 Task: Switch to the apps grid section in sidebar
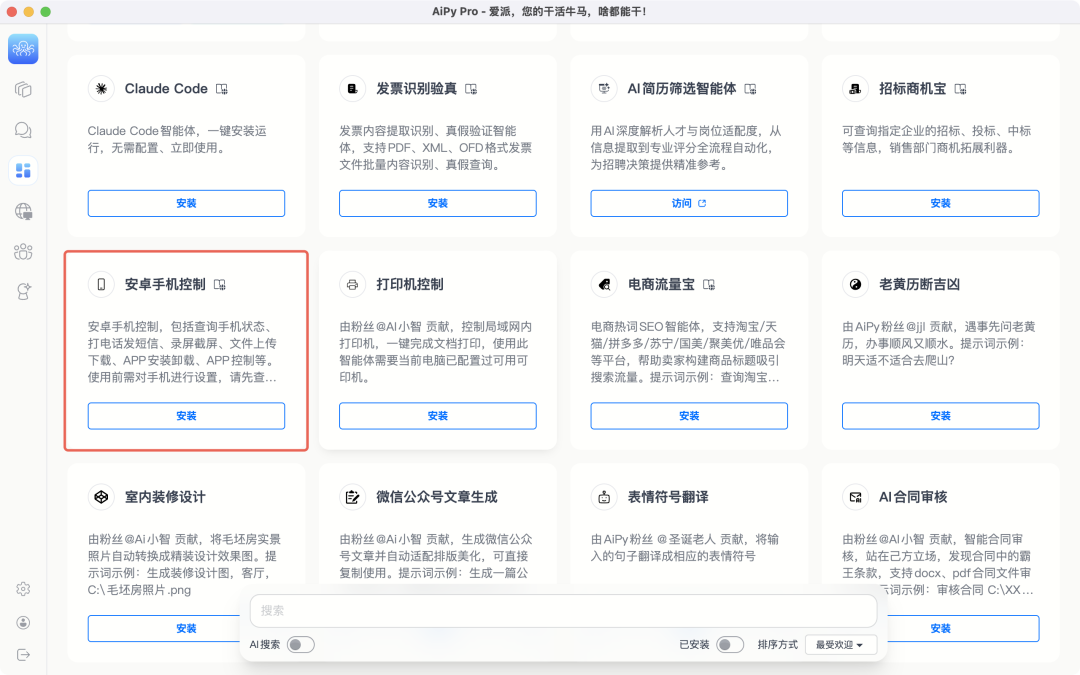22,171
